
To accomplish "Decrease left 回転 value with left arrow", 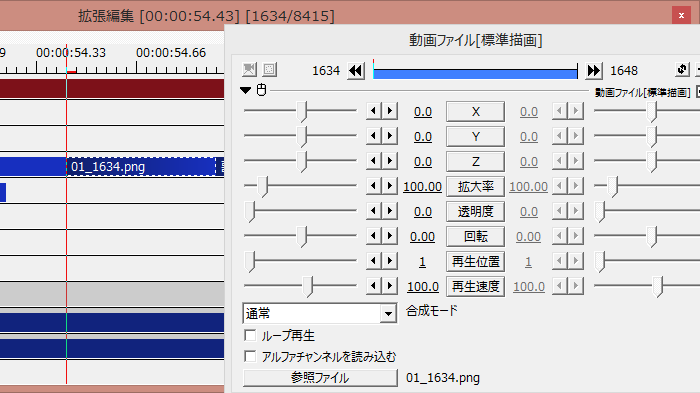I will (374, 236).
